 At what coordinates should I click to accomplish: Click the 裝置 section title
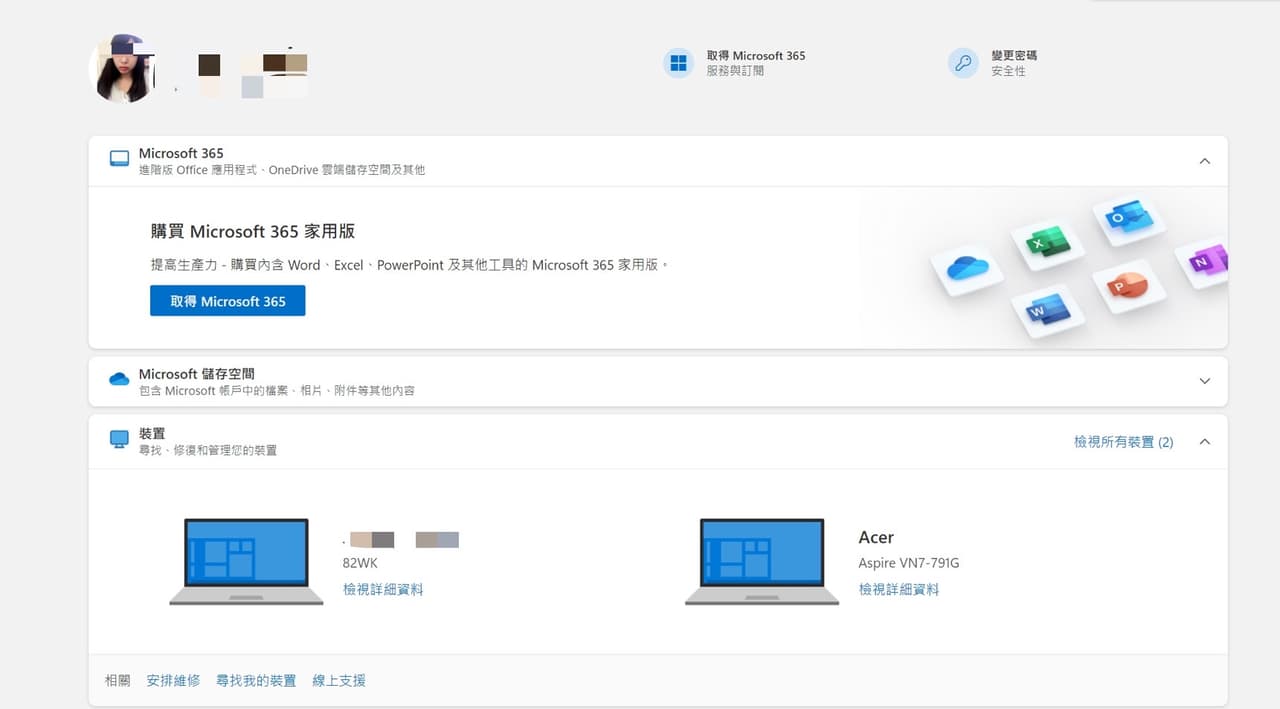pyautogui.click(x=152, y=434)
